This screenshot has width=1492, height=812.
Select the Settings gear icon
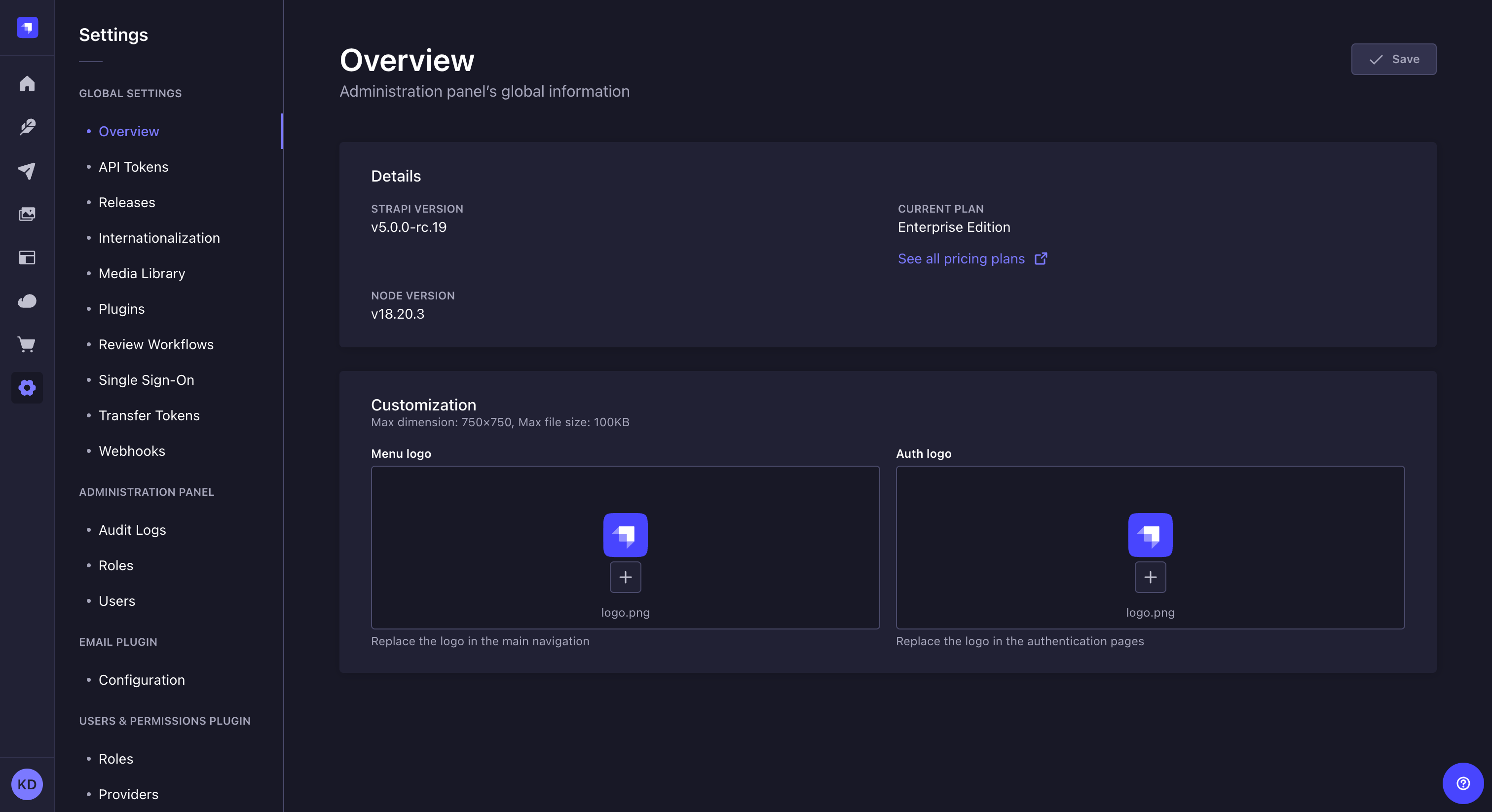(x=27, y=387)
